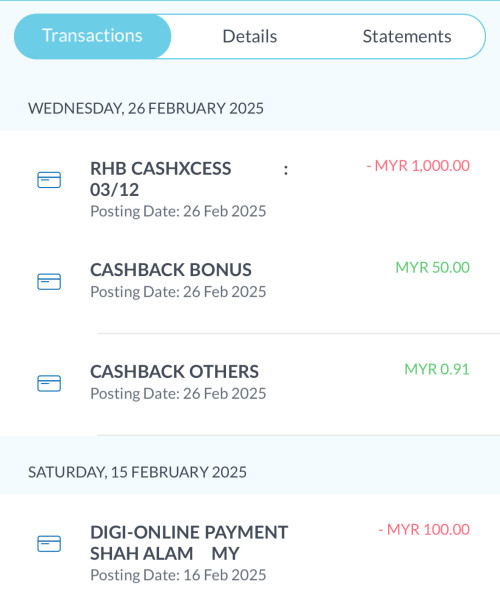Tap posting date under CASHBACK OTHERS
The height and width of the screenshot is (592, 500).
click(x=178, y=394)
